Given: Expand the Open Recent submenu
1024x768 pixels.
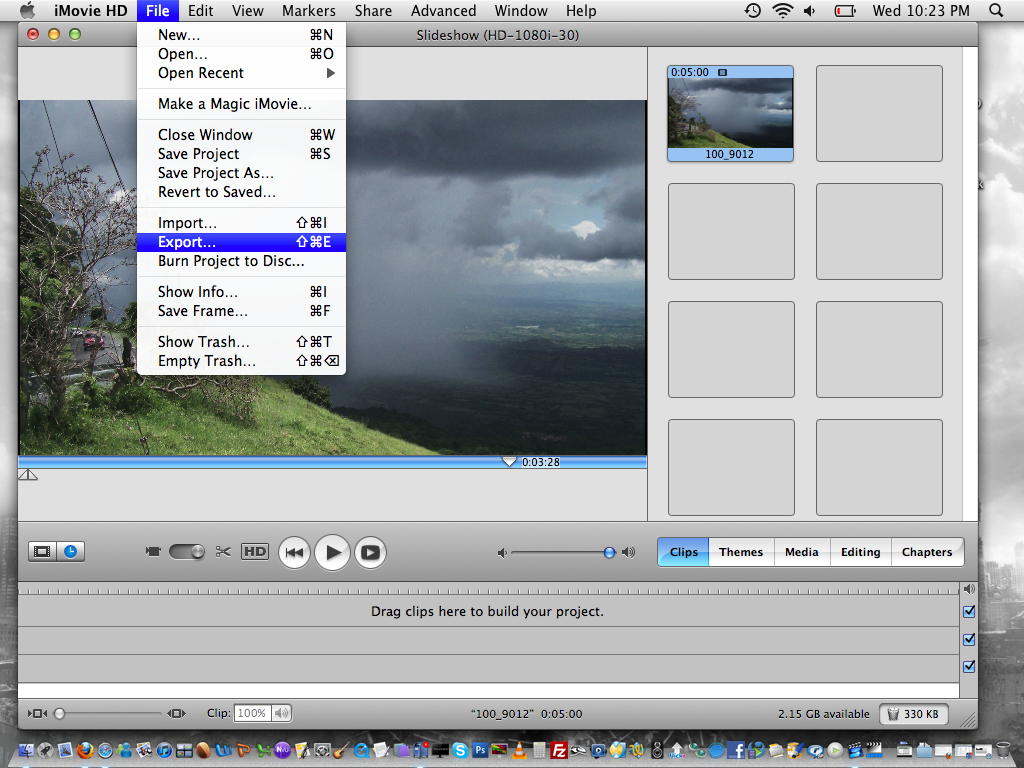Looking at the screenshot, I should (241, 73).
